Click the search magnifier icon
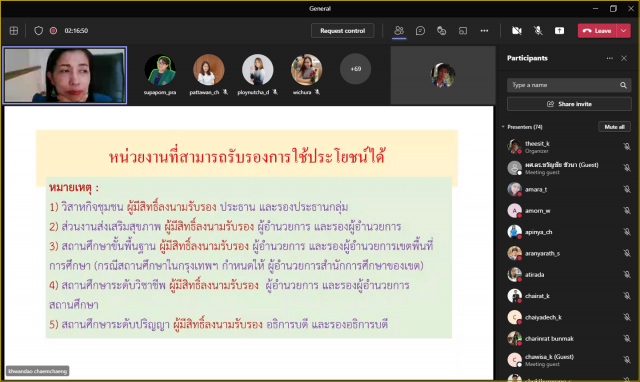The height and width of the screenshot is (382, 640). click(x=623, y=85)
